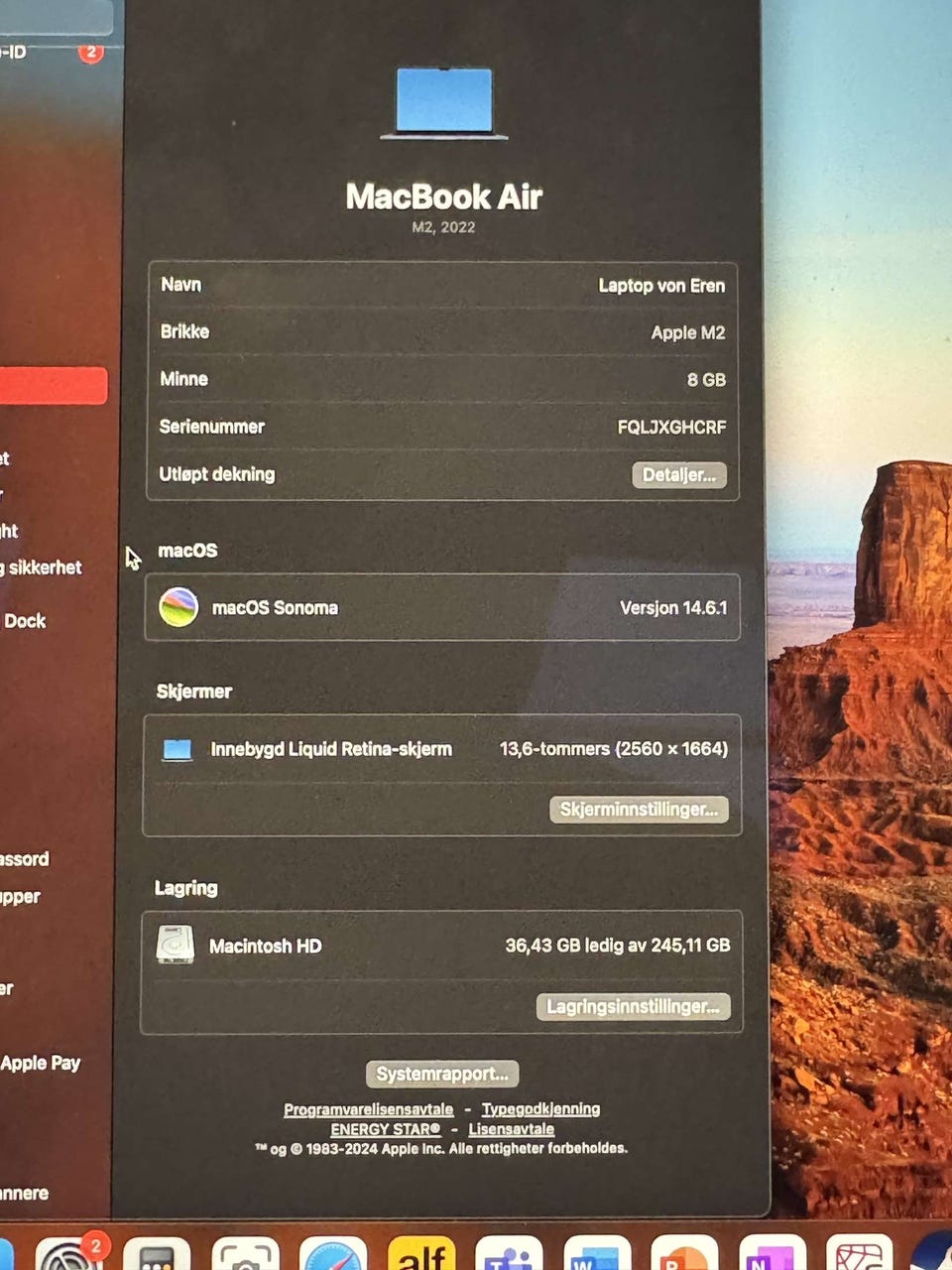Click the M2, 2022 subtitle
Screen dimensions: 952x1270
[x=444, y=227]
